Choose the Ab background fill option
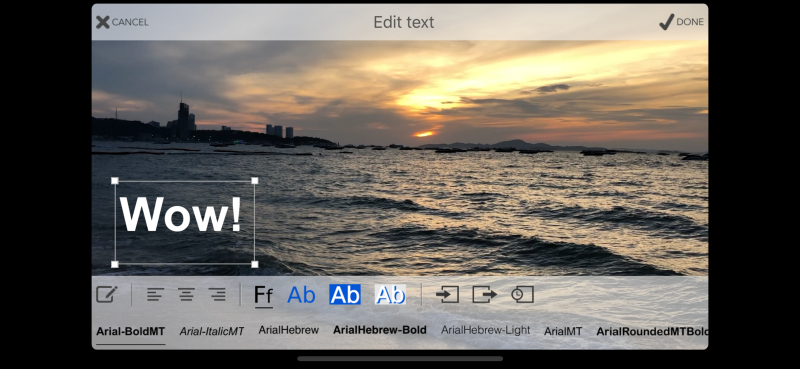The image size is (800, 369). (x=345, y=294)
